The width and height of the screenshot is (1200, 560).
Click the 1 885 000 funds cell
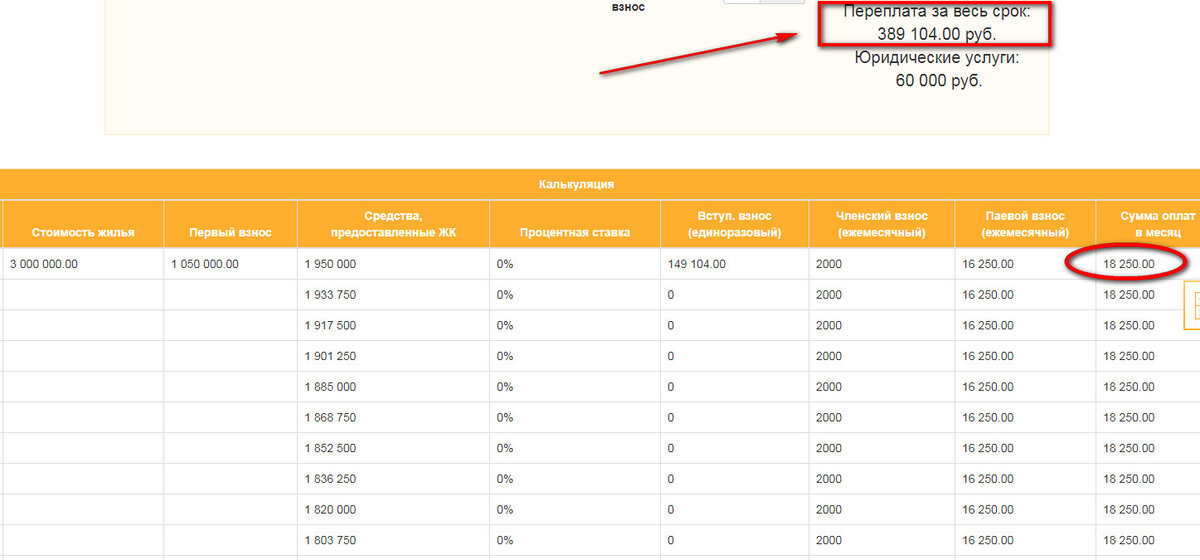tap(393, 387)
